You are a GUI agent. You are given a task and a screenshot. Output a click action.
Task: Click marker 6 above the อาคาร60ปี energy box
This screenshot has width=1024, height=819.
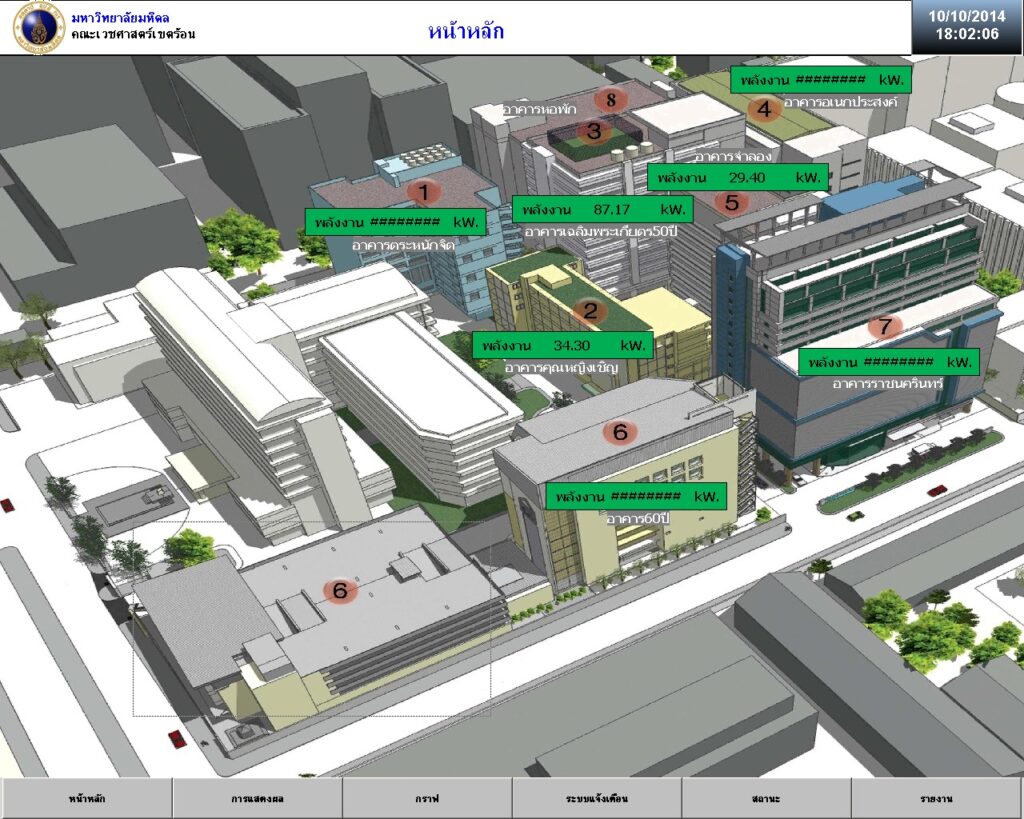pos(620,432)
